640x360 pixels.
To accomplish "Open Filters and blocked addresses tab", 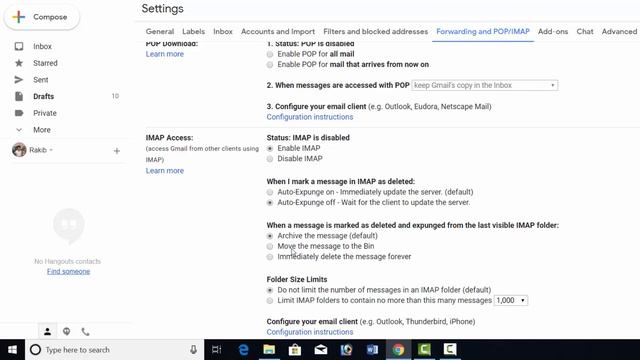I will click(x=376, y=31).
